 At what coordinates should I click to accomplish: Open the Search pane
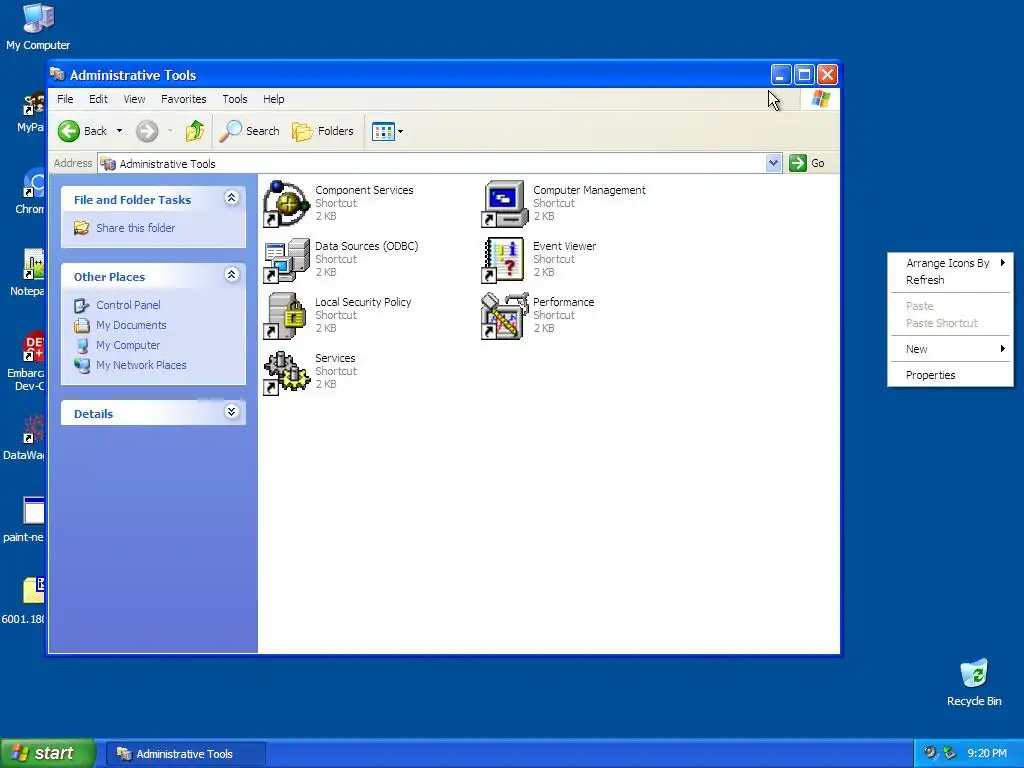pos(249,131)
